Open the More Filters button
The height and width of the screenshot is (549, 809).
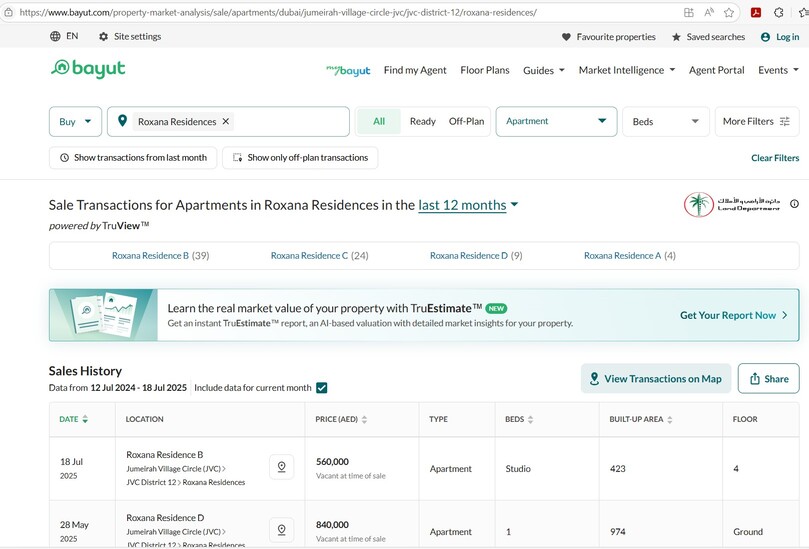[x=757, y=122]
